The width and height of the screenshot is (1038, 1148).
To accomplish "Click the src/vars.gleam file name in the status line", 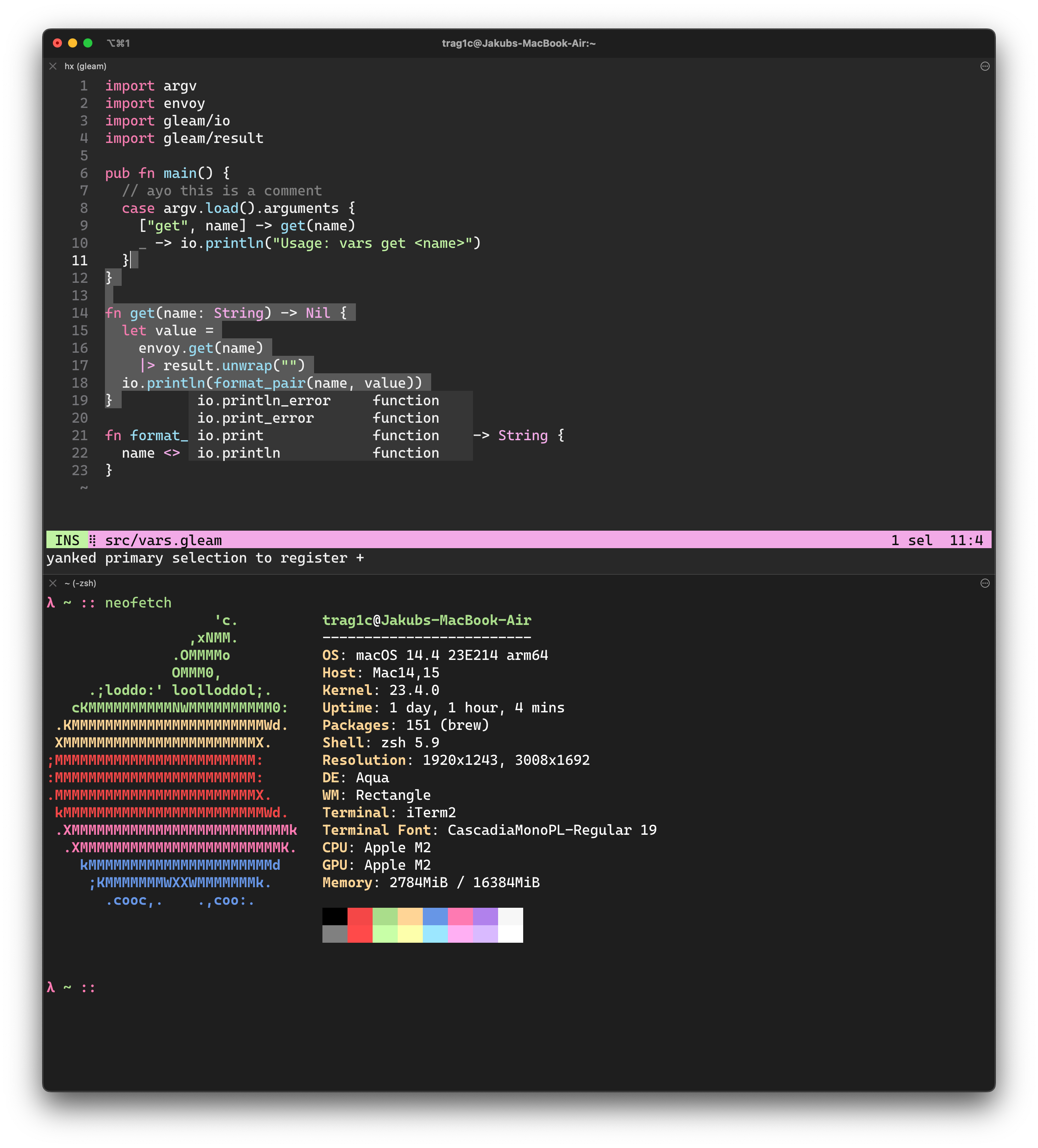I will pyautogui.click(x=163, y=540).
